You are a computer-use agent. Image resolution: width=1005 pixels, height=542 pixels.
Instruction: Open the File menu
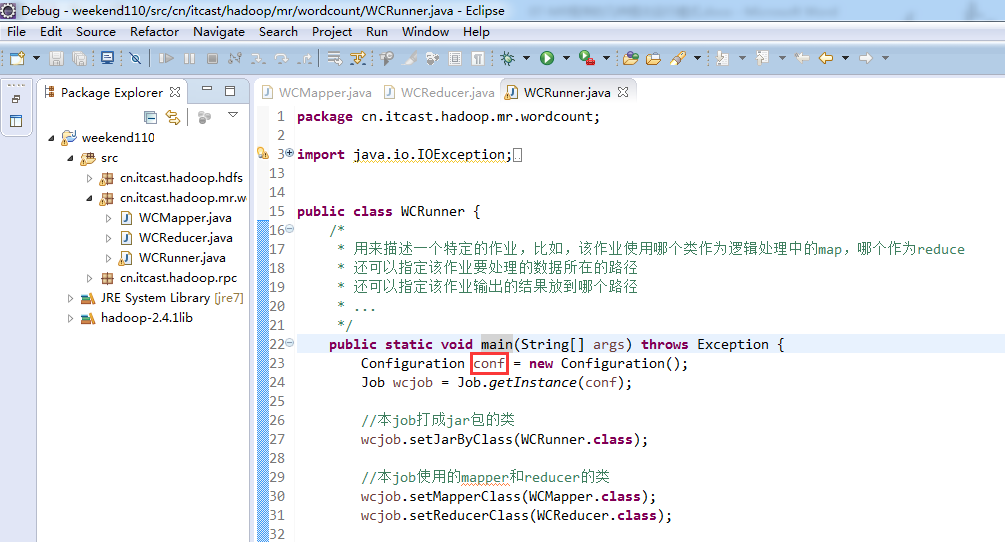[x=17, y=31]
